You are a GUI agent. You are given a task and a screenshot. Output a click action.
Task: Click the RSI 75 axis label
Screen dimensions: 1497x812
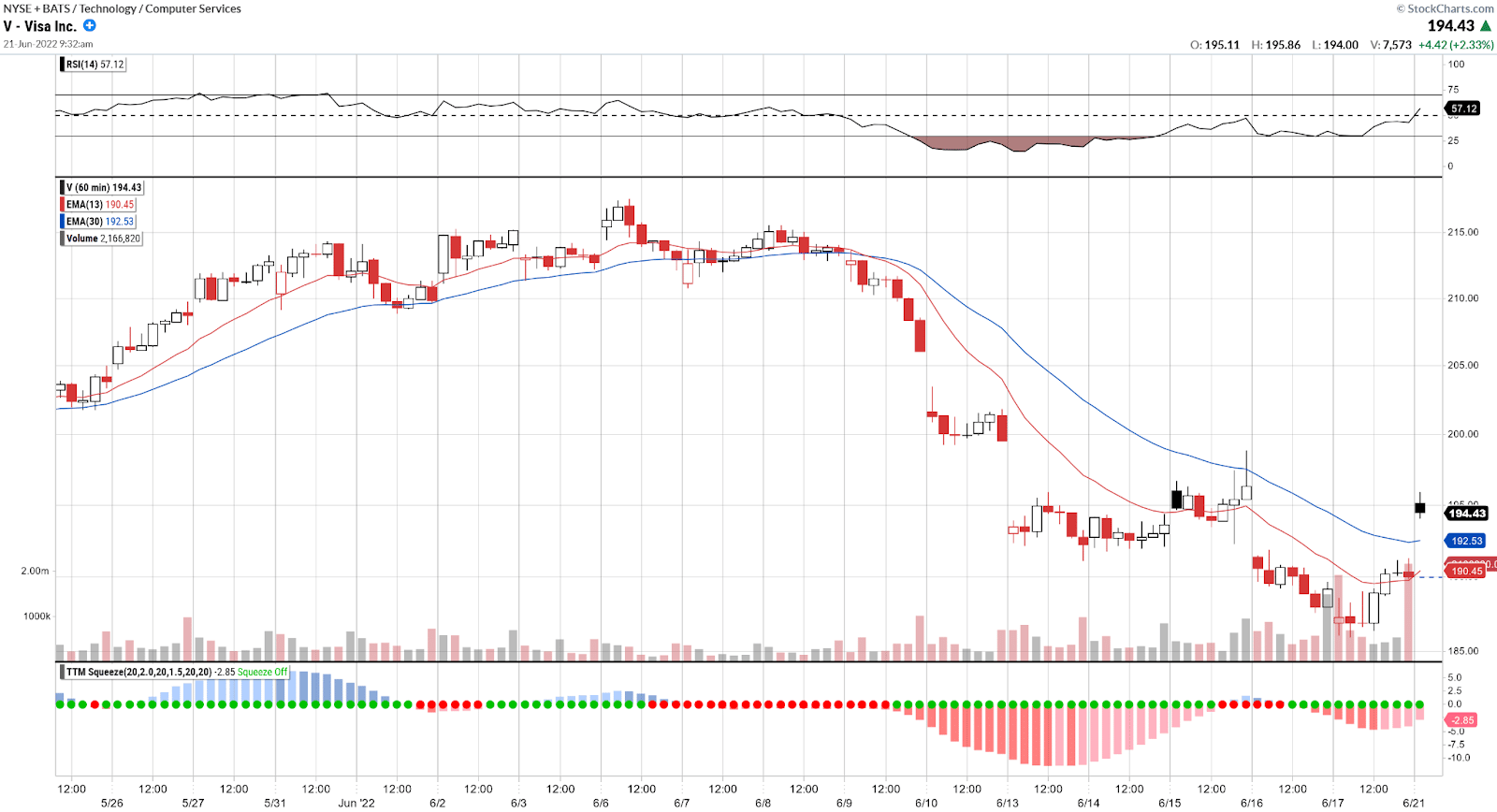point(1453,90)
